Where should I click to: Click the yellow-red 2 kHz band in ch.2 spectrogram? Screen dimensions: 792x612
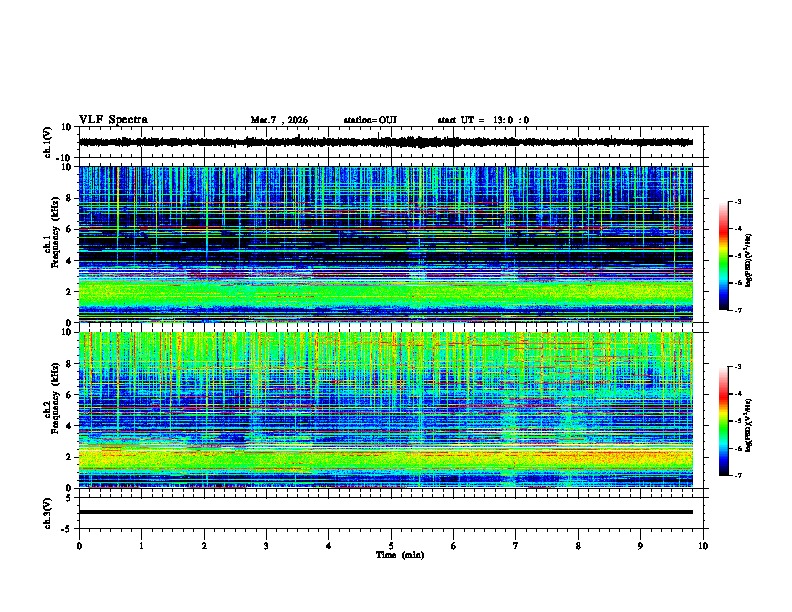tap(386, 460)
